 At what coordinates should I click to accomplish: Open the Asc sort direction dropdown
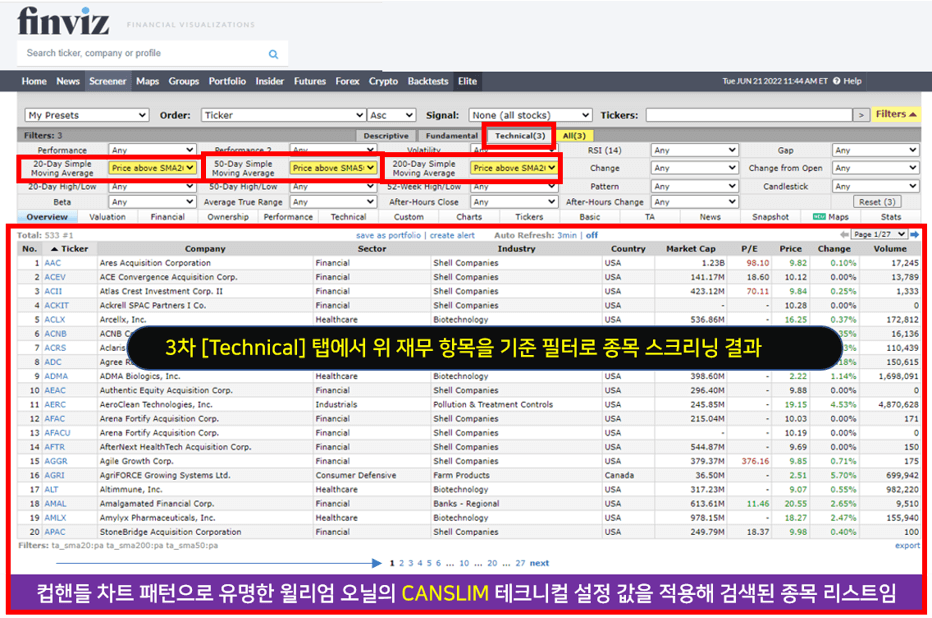391,115
